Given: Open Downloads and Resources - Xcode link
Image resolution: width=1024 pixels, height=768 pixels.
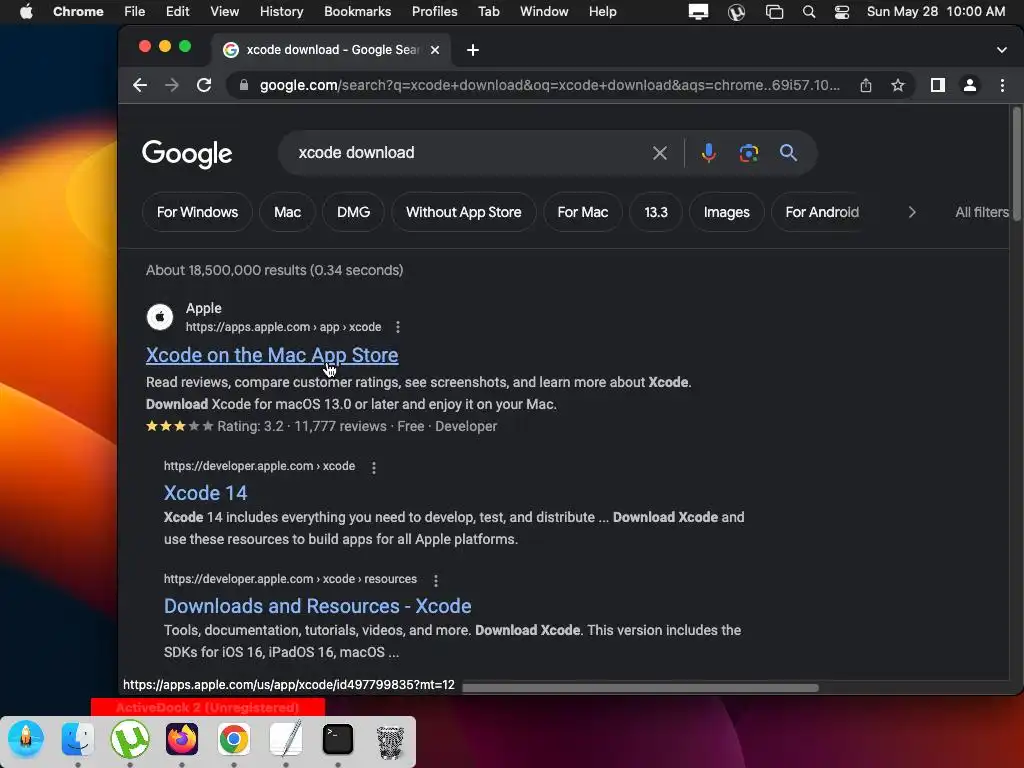Looking at the screenshot, I should click(x=317, y=606).
